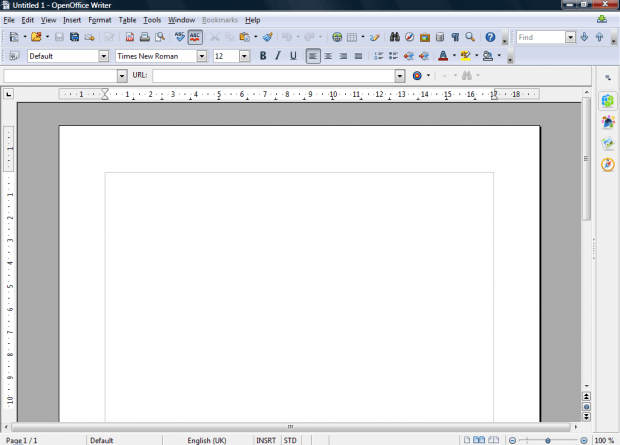Open the Format menu

tap(100, 20)
